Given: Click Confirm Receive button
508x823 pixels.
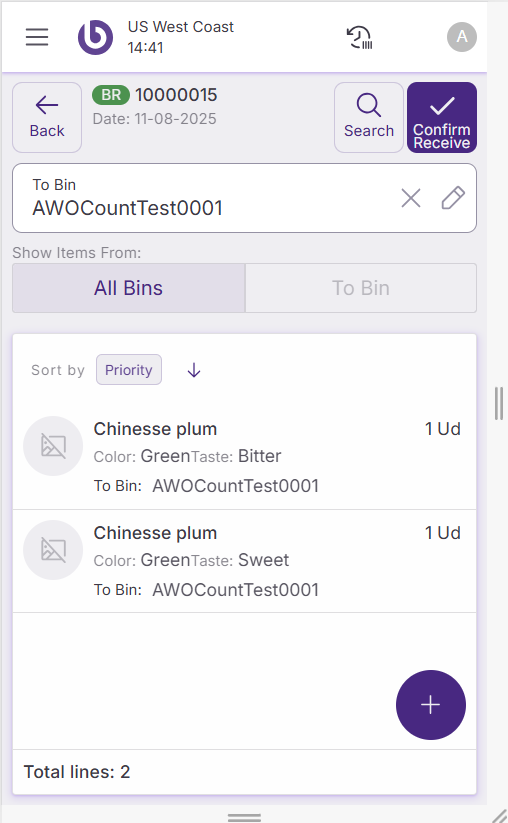Looking at the screenshot, I should (442, 117).
